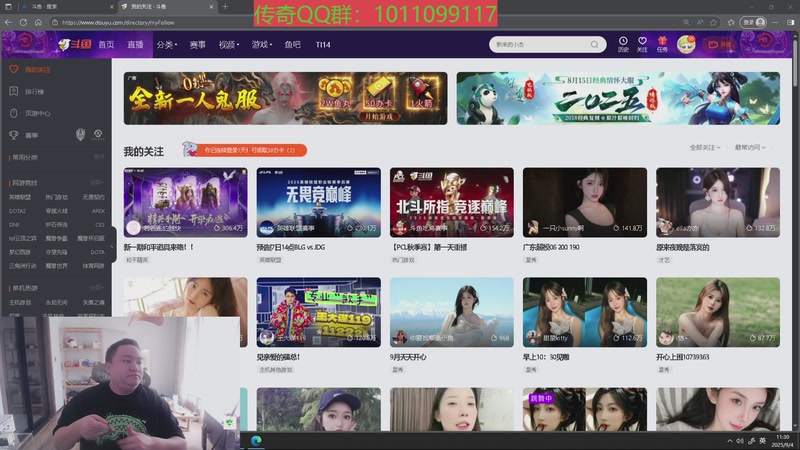Go to browser home icon
Screen dimensions: 800x450
point(38,22)
